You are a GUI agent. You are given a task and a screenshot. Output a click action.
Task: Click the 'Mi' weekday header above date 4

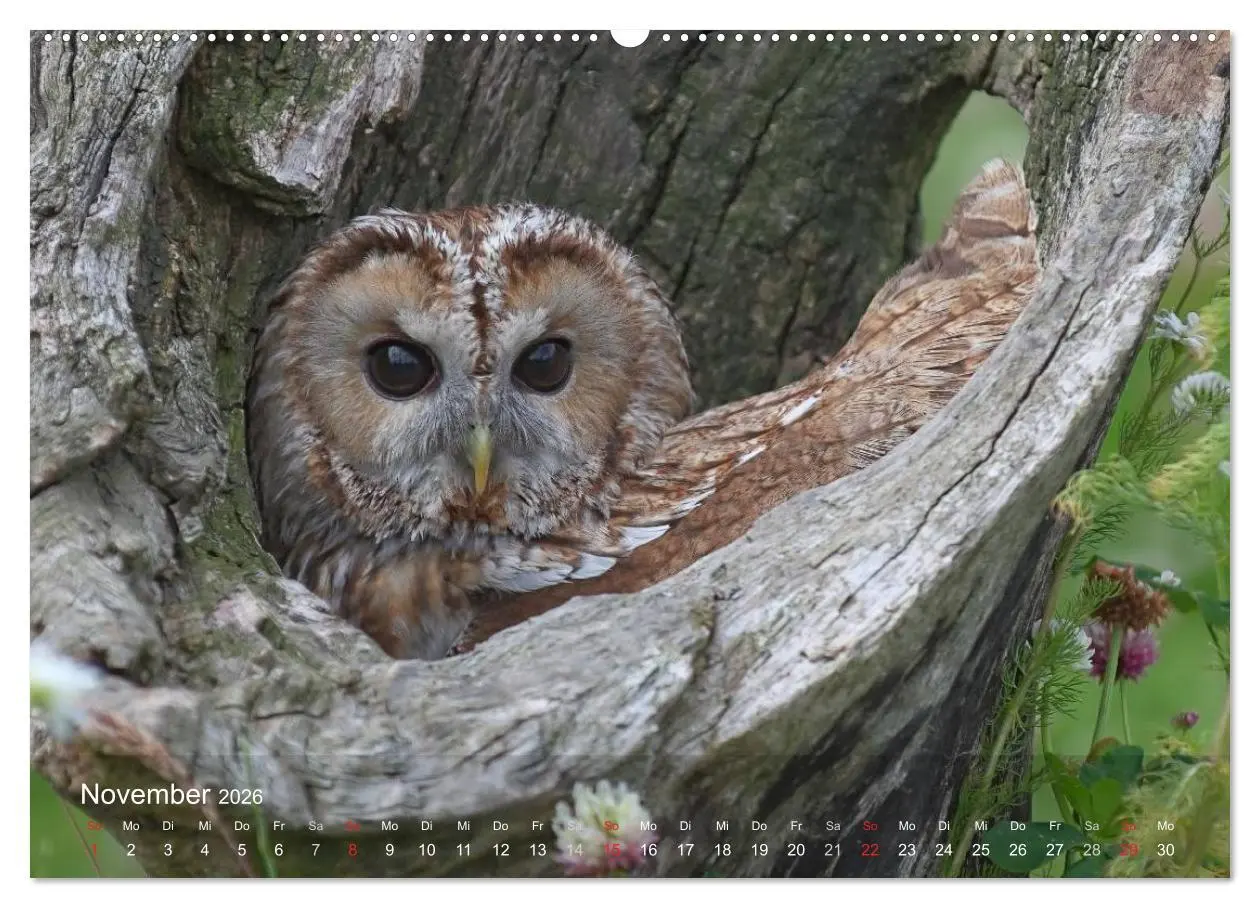205,826
